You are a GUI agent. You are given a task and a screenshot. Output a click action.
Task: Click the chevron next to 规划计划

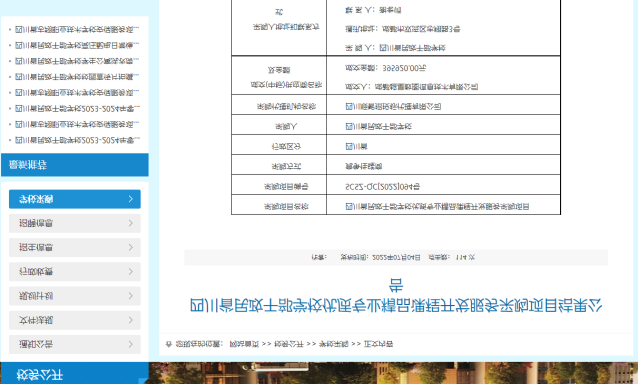(x=131, y=296)
